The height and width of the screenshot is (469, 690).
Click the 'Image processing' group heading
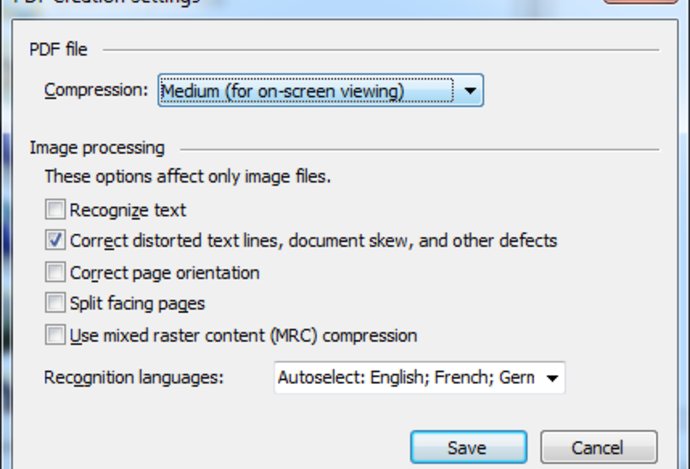coord(97,148)
